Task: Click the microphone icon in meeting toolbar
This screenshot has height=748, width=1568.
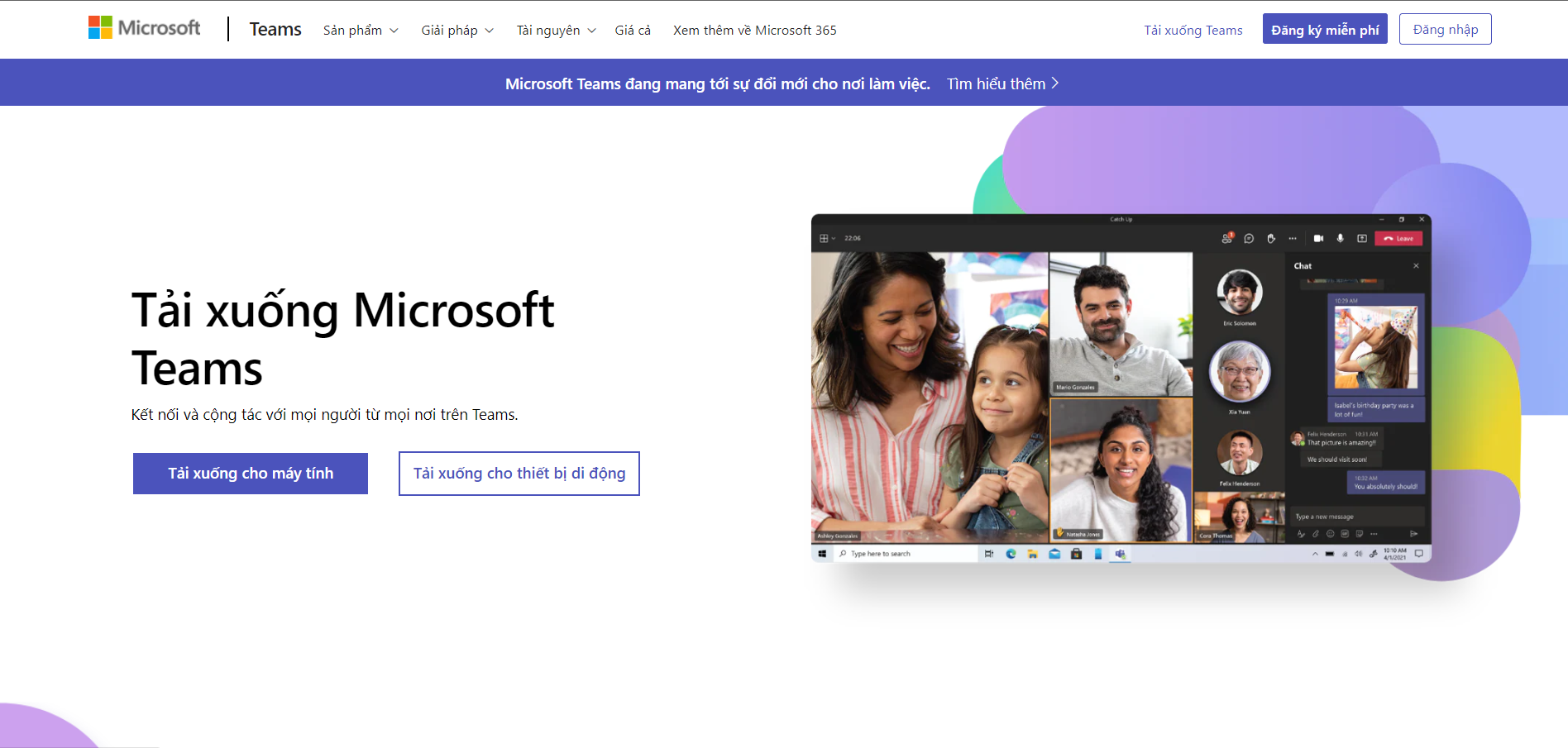Action: 1340,239
